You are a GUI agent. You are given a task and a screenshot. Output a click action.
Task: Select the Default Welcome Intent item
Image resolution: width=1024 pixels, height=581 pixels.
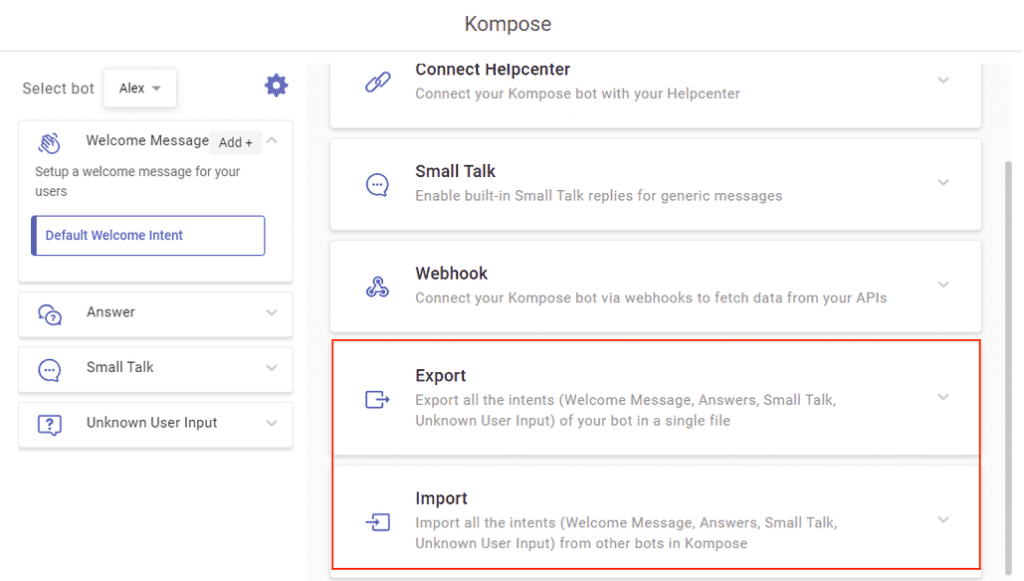pyautogui.click(x=148, y=236)
